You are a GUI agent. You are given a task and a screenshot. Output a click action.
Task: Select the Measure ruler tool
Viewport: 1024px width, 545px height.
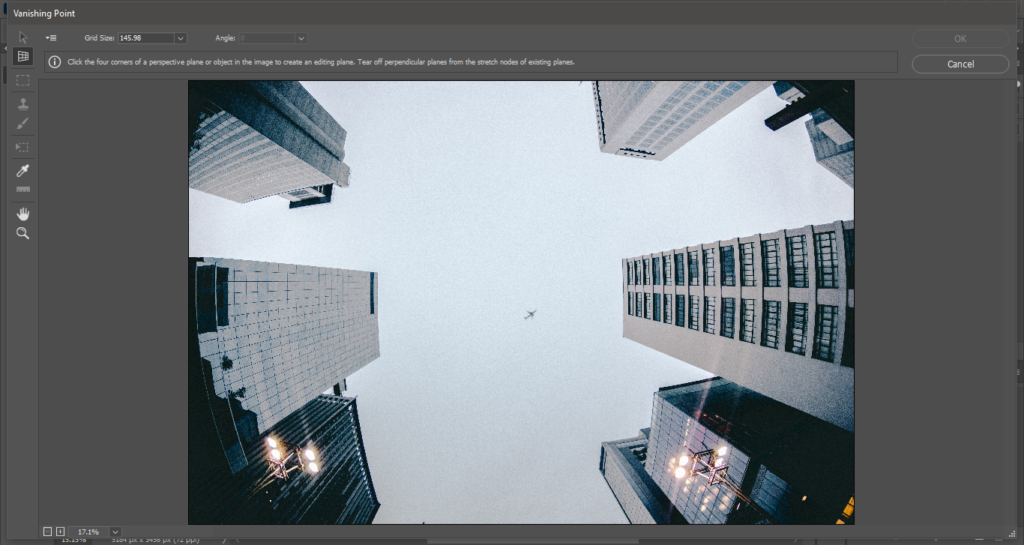click(23, 189)
